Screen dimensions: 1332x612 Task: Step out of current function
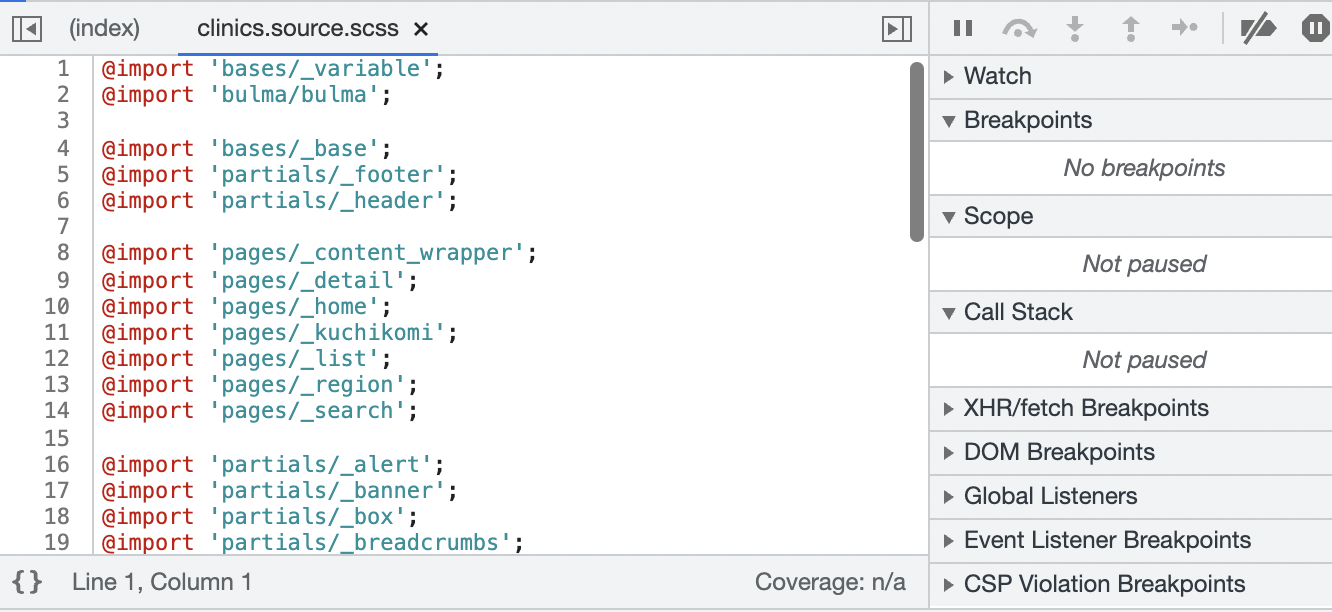[x=1131, y=28]
